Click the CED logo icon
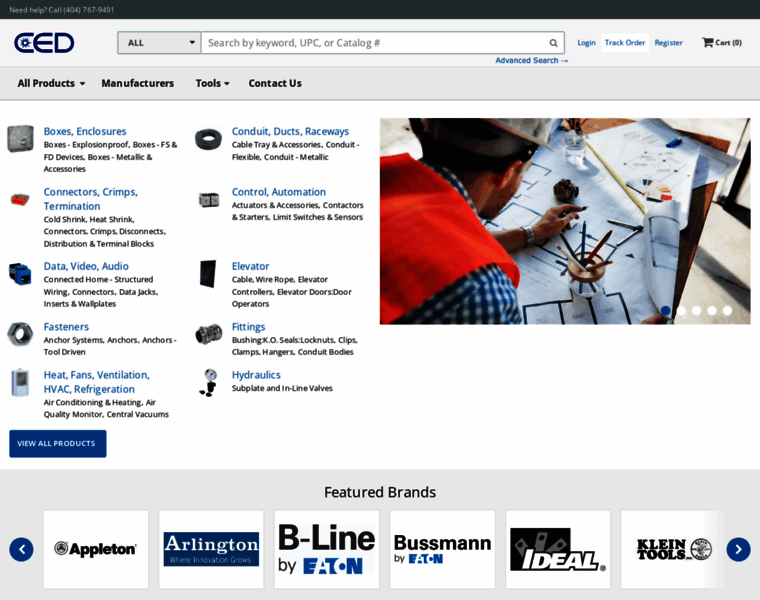The height and width of the screenshot is (600, 760). point(44,43)
